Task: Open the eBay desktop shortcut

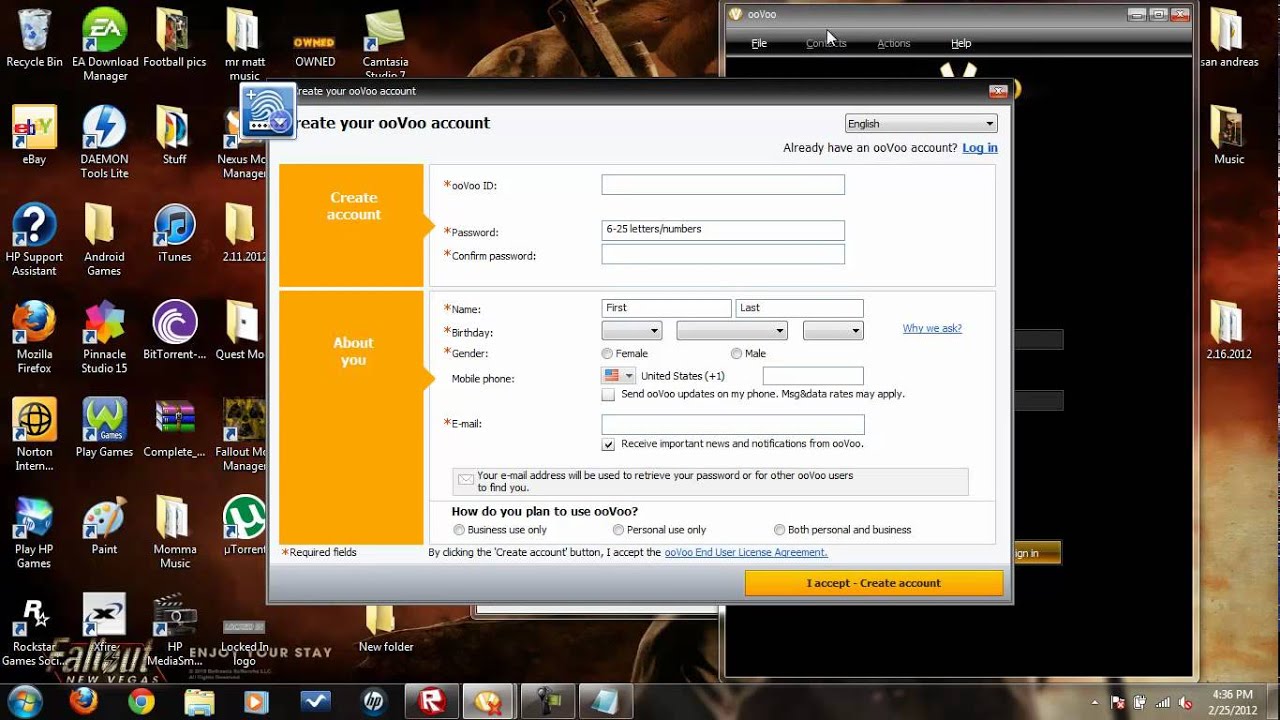Action: pos(34,135)
